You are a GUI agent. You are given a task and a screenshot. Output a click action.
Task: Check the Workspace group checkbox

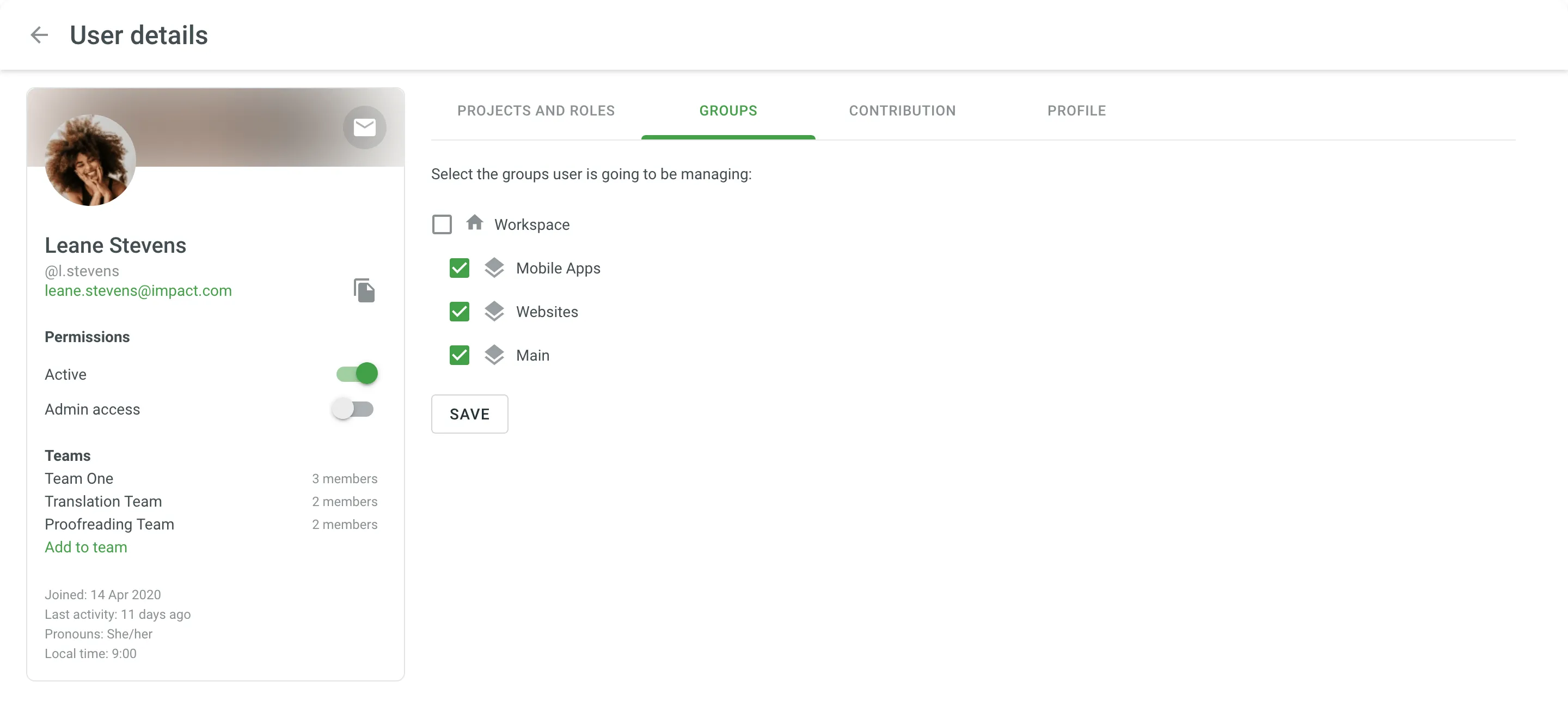[442, 224]
